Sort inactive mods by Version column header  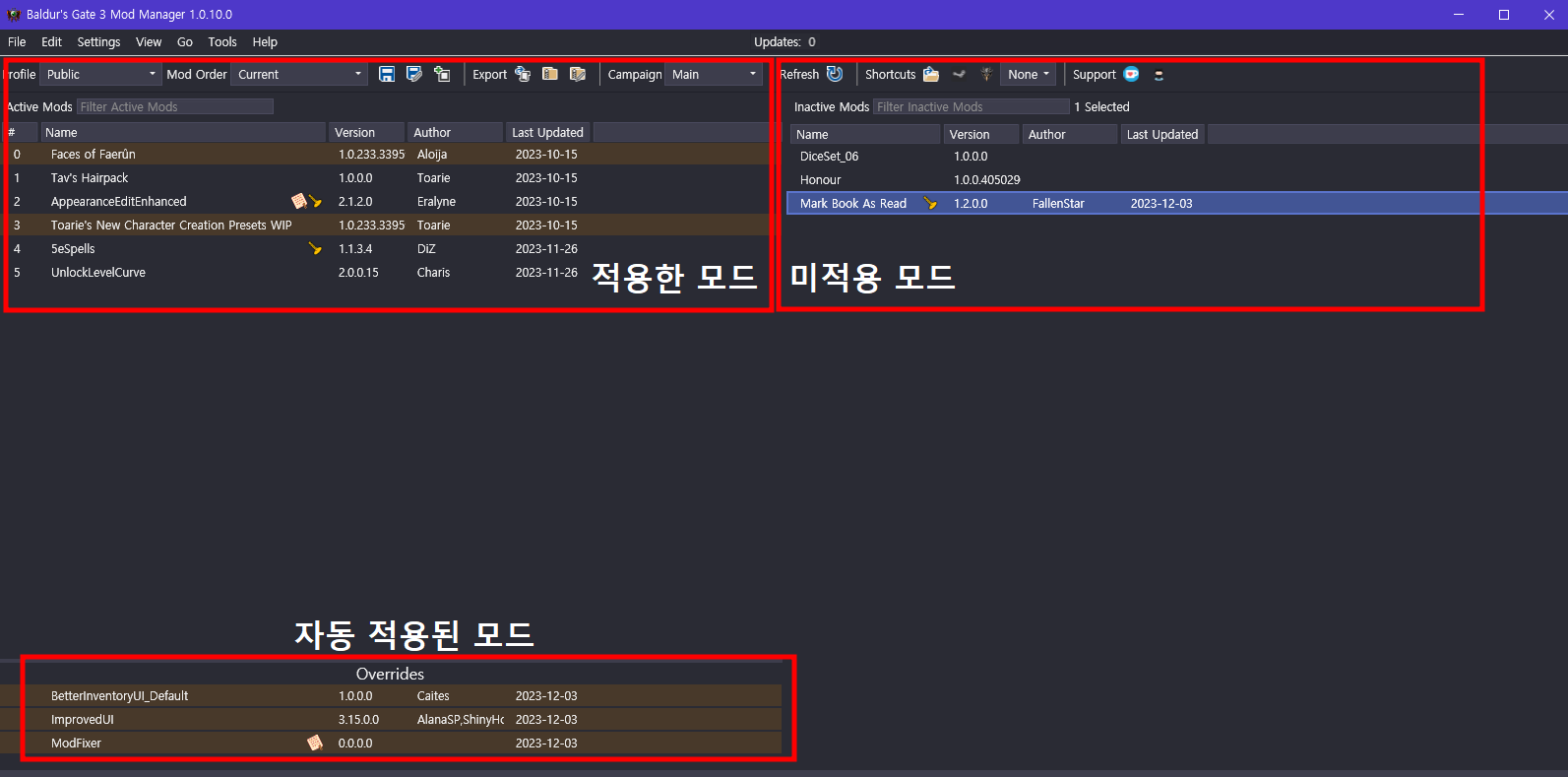pyautogui.click(x=981, y=134)
